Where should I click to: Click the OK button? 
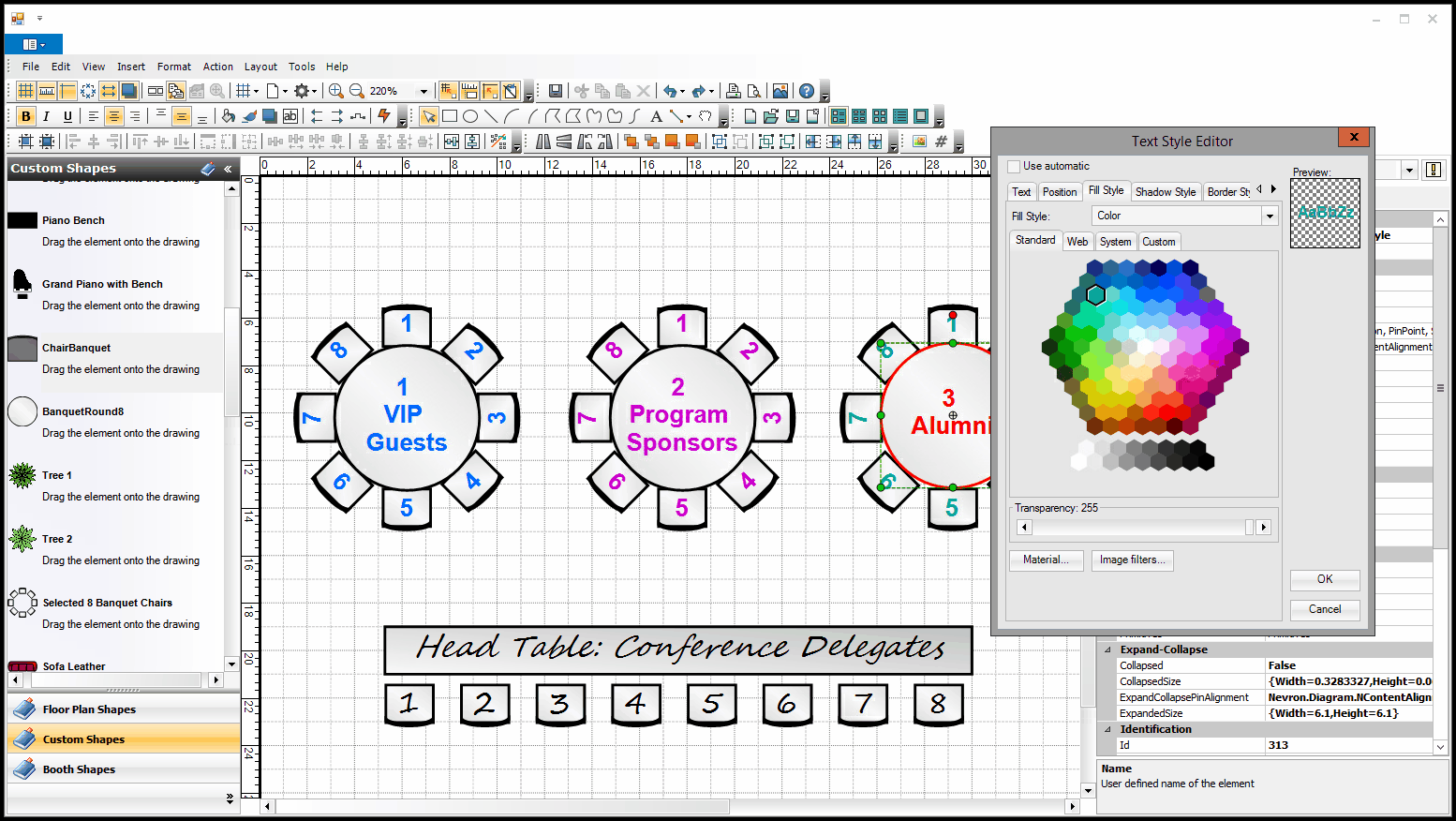1325,579
